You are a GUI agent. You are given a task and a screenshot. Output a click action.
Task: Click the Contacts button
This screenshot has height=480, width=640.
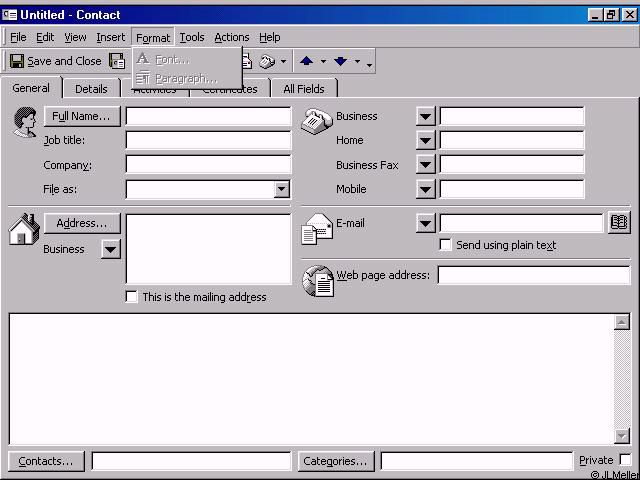click(x=46, y=461)
